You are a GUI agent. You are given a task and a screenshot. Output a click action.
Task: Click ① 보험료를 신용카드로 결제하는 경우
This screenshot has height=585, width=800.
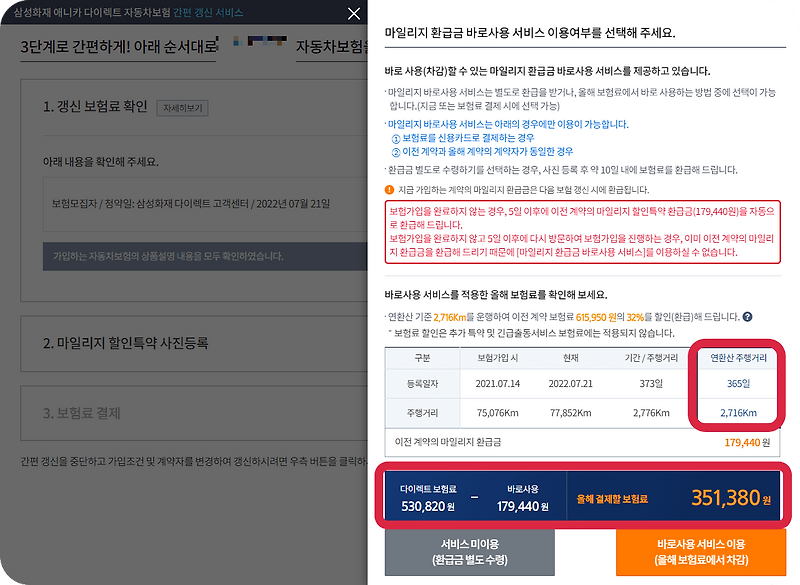(463, 138)
